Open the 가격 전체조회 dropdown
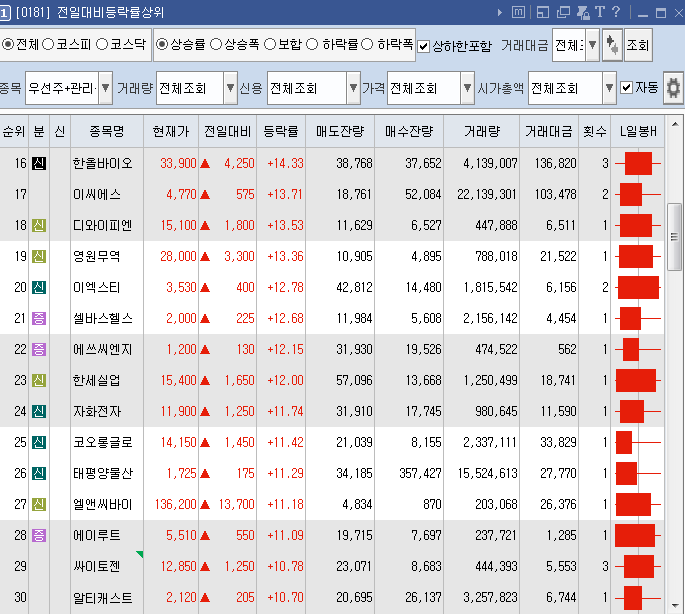 click(467, 88)
